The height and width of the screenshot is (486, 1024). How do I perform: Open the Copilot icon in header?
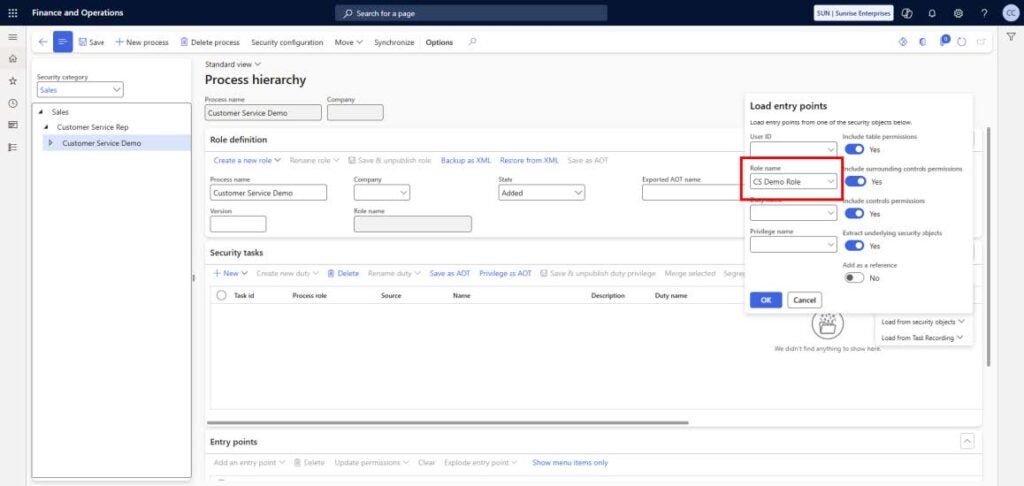pos(906,13)
